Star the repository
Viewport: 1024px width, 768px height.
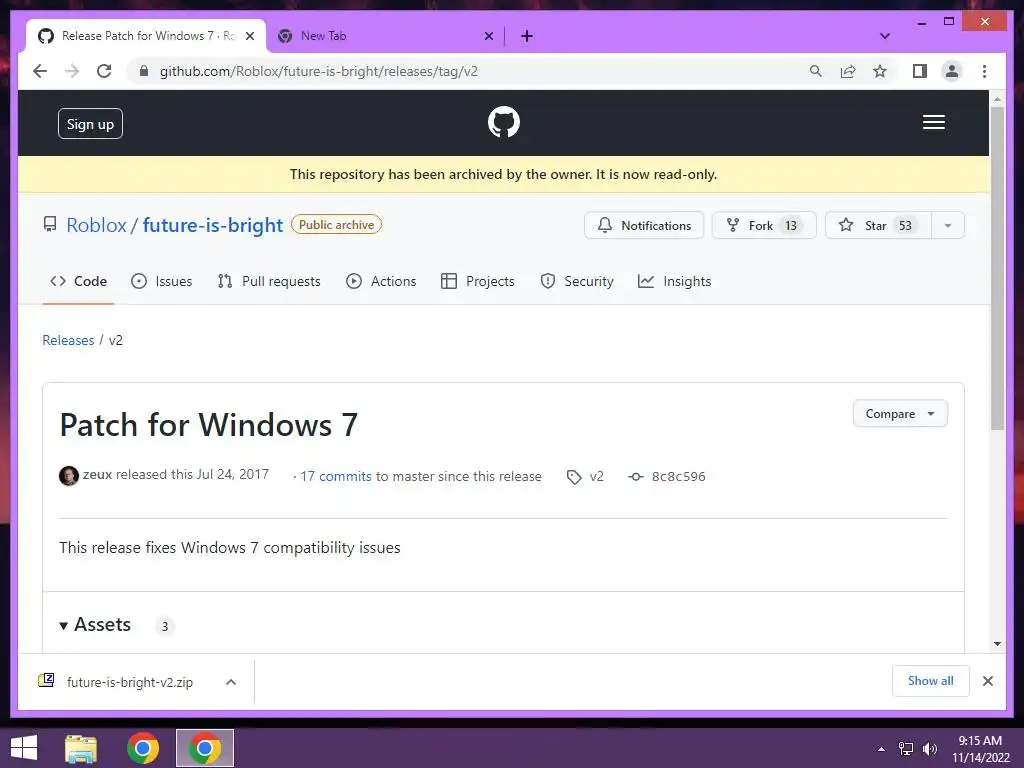coord(878,225)
